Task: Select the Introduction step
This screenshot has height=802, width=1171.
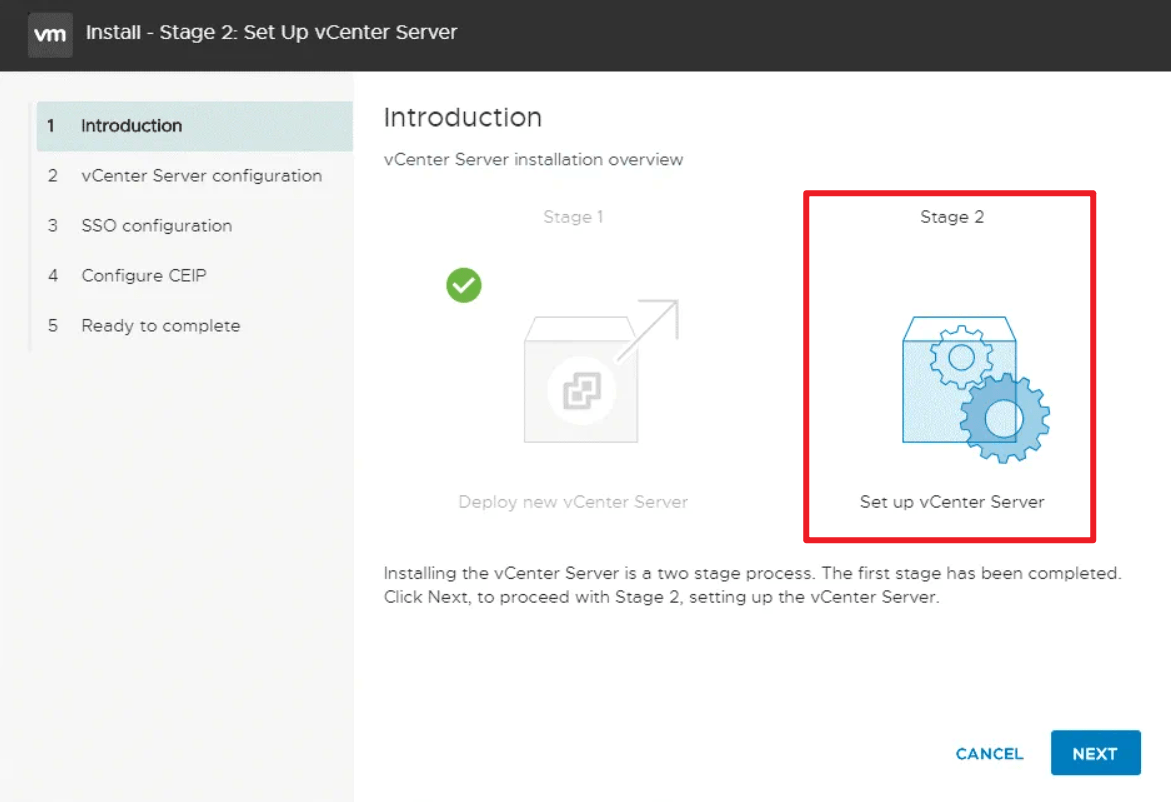Action: [x=194, y=126]
